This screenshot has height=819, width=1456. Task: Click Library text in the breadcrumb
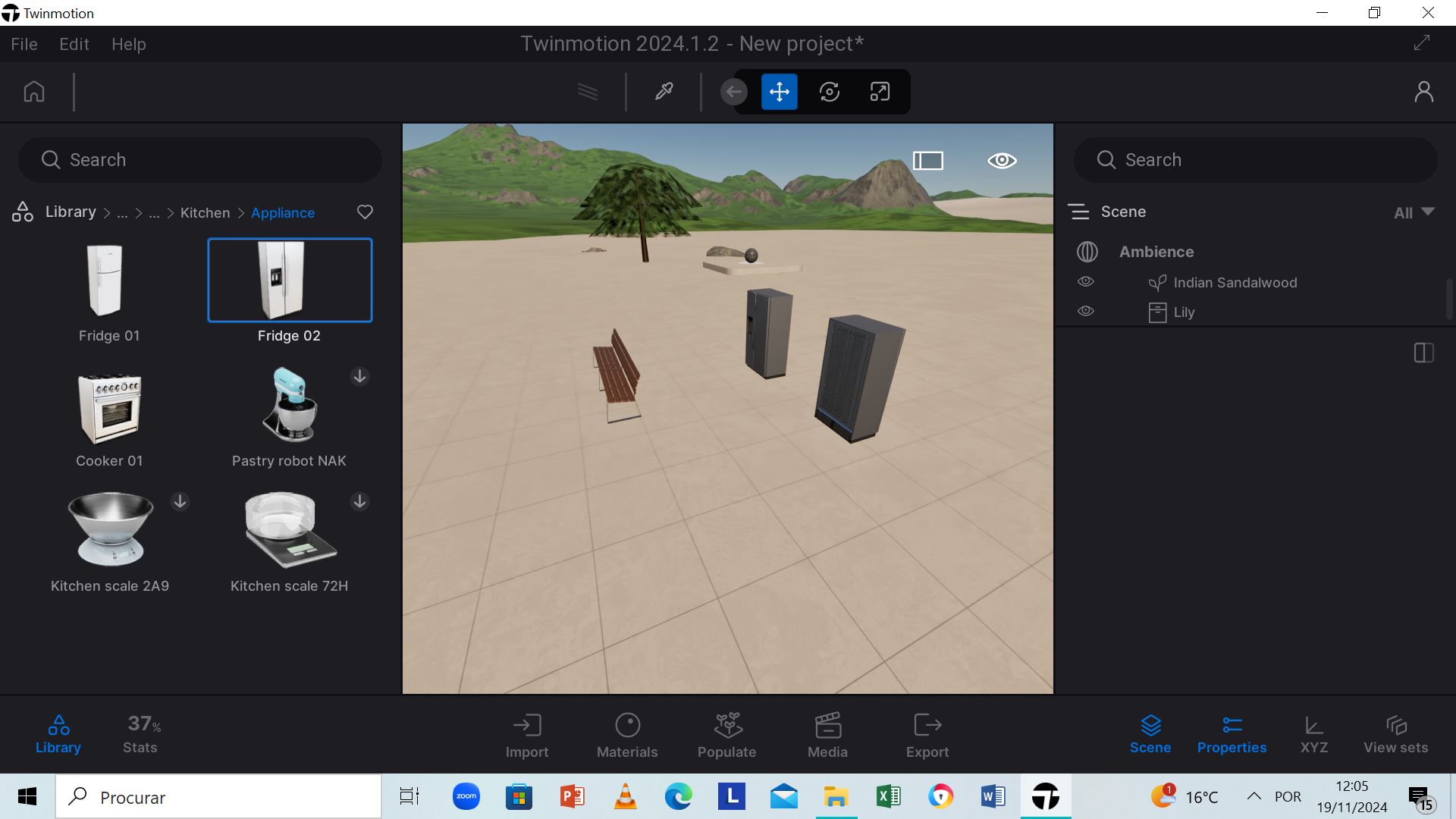coord(71,212)
